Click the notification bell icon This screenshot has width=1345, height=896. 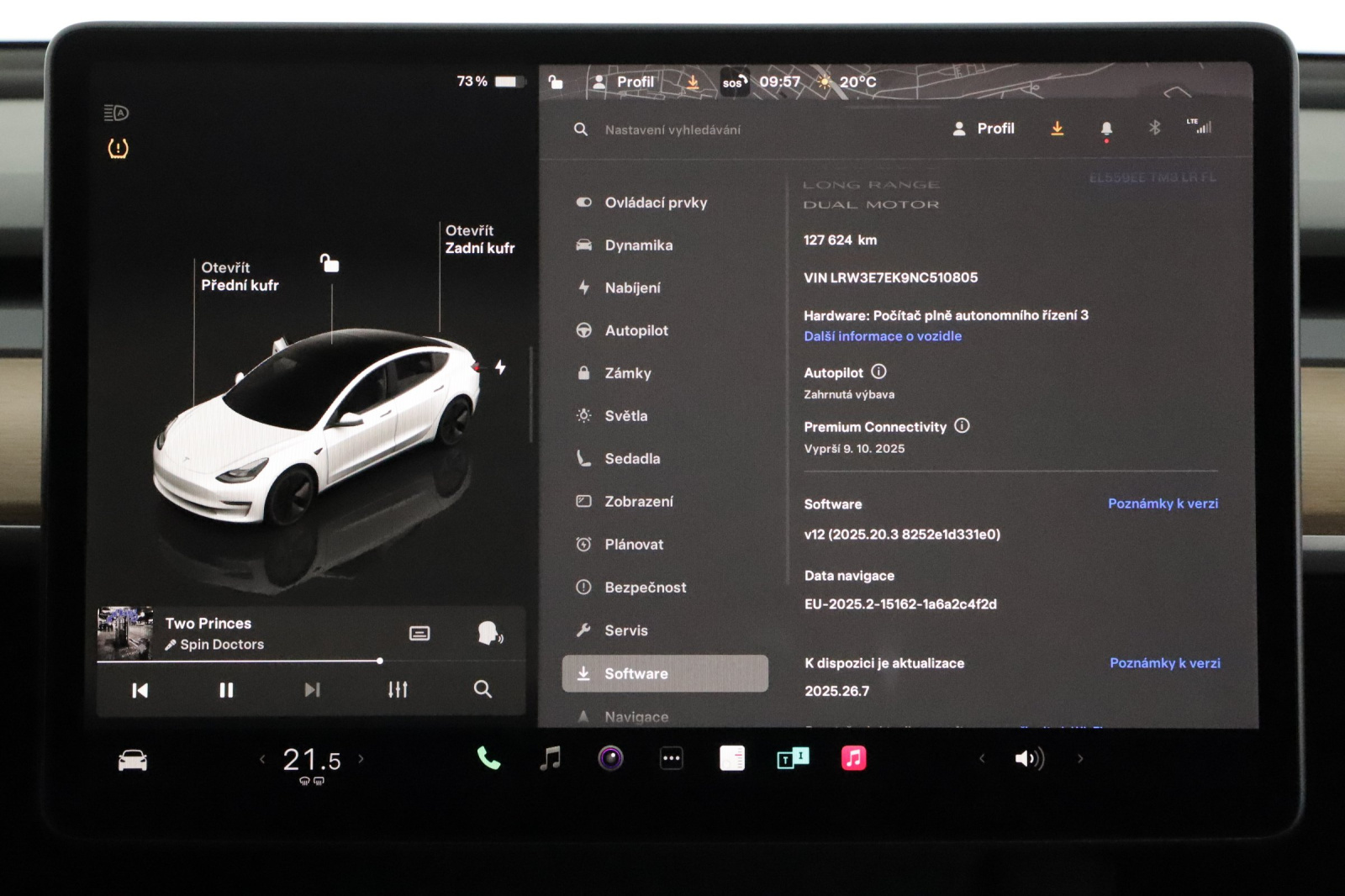click(1106, 129)
